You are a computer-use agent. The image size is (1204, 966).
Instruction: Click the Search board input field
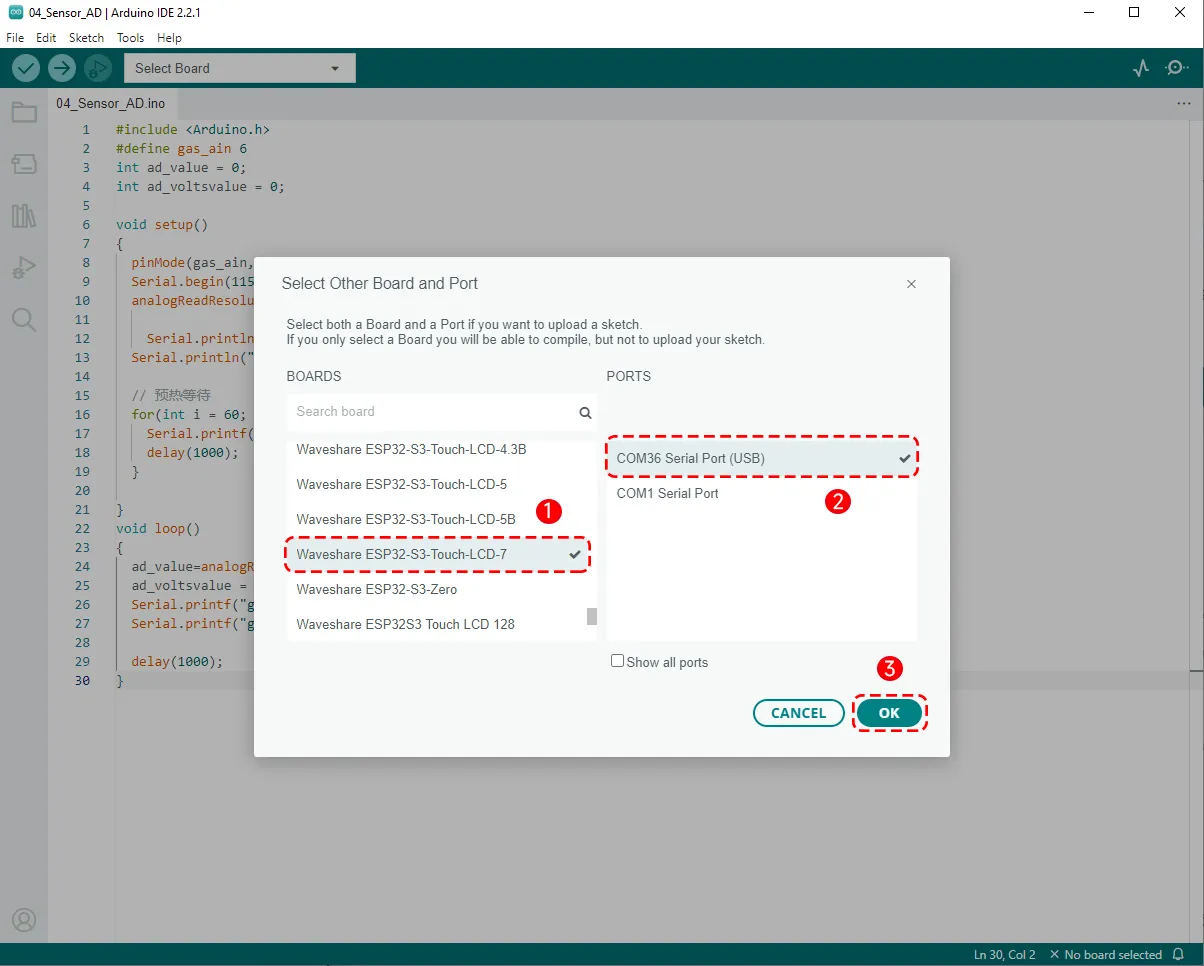click(x=435, y=412)
